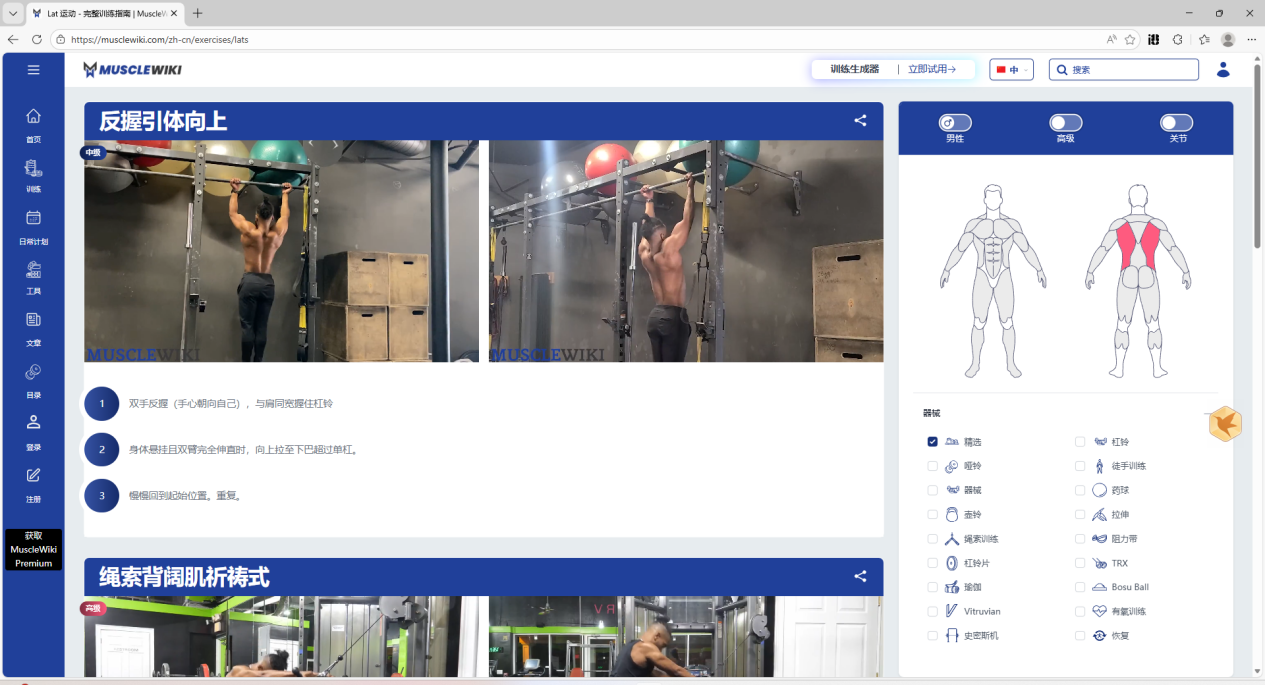Check the 杠铃 barbell checkbox
The width and height of the screenshot is (1265, 685).
point(1080,442)
